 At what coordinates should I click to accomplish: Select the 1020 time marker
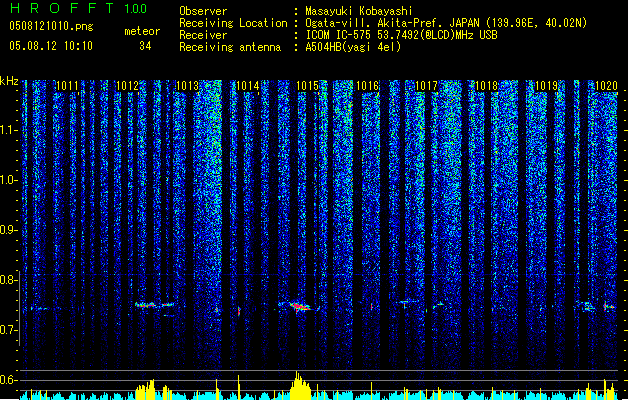coord(606,85)
